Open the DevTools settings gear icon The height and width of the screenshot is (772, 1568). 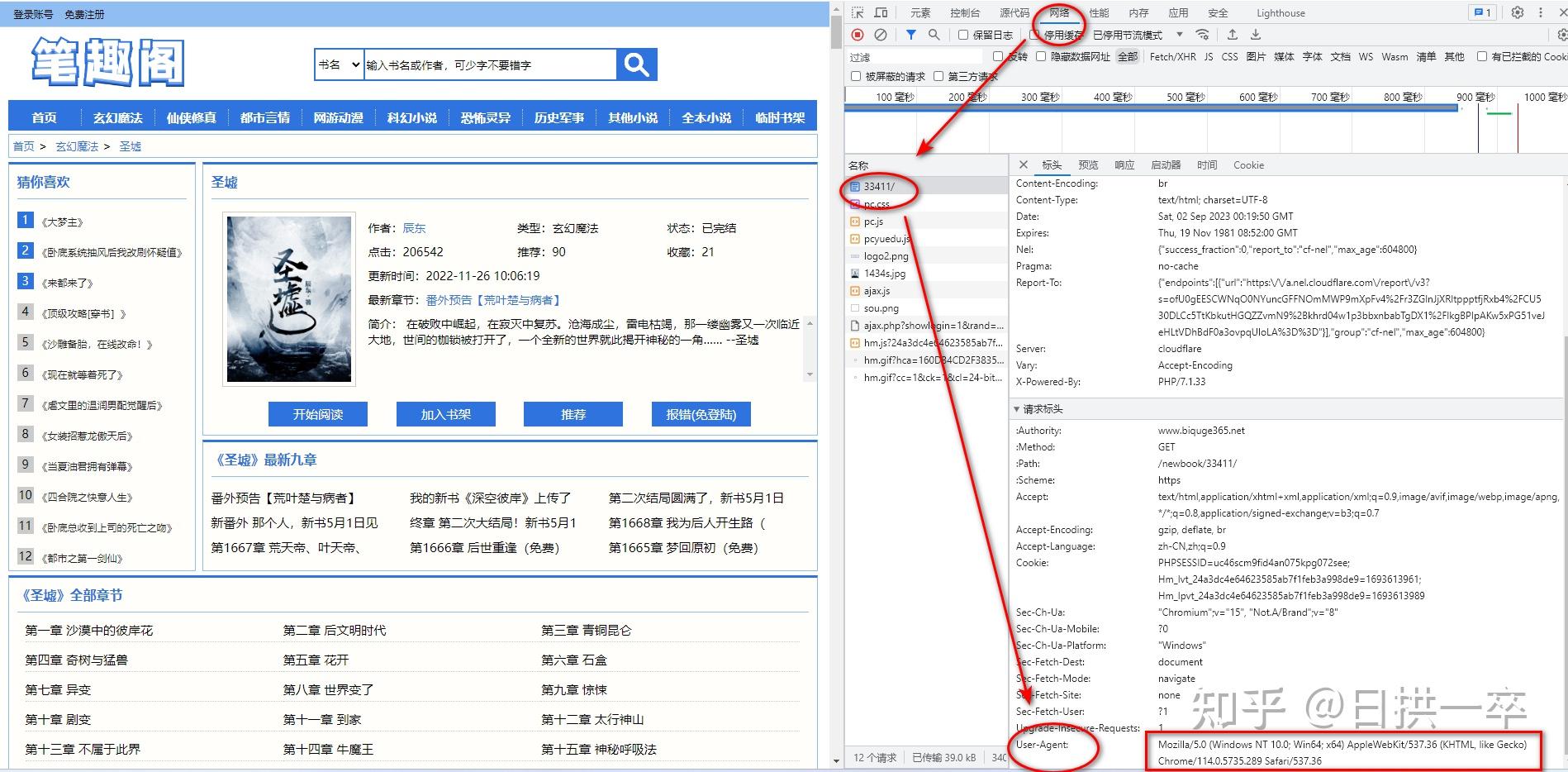1518,12
